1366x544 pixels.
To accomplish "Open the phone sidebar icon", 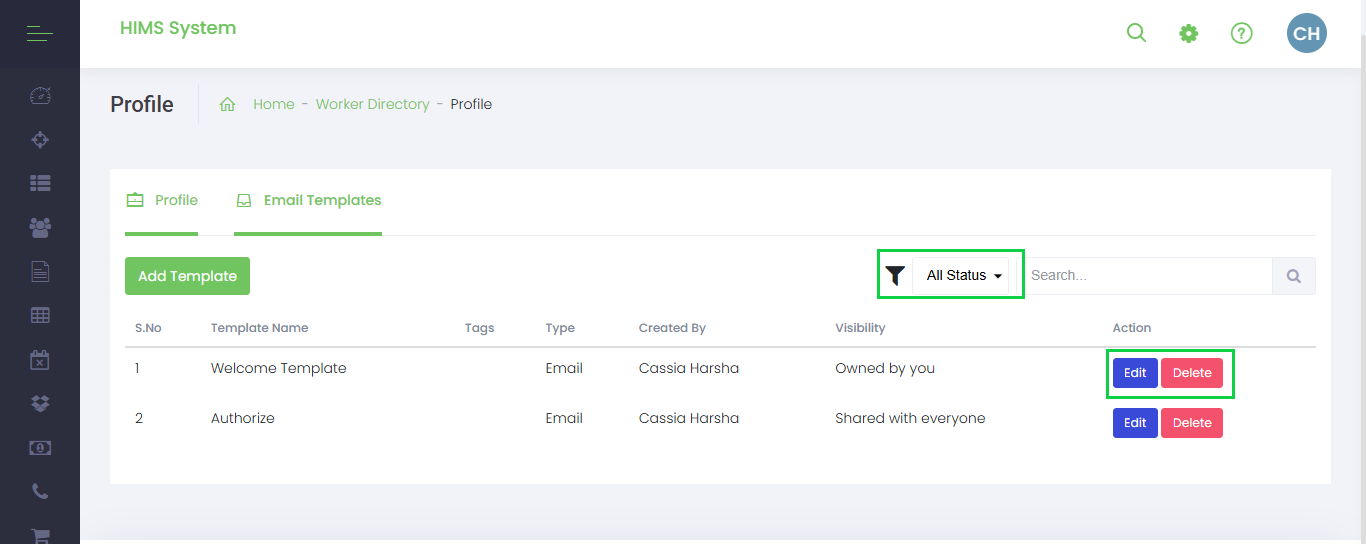I will pos(40,492).
